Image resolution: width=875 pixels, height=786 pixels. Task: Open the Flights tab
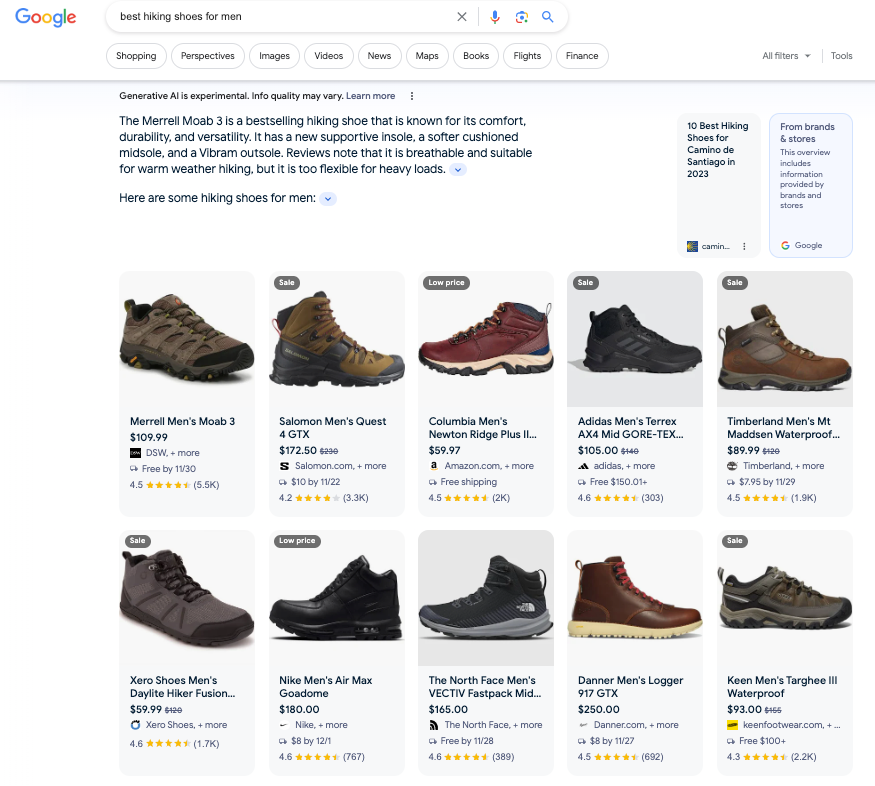(x=527, y=56)
